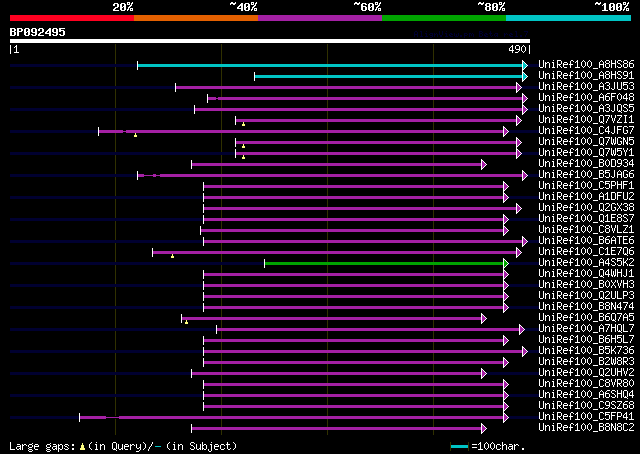Open the UniRef100_B5JAG6 hit label
Screen dimensions: 640x454
[x=586, y=175]
